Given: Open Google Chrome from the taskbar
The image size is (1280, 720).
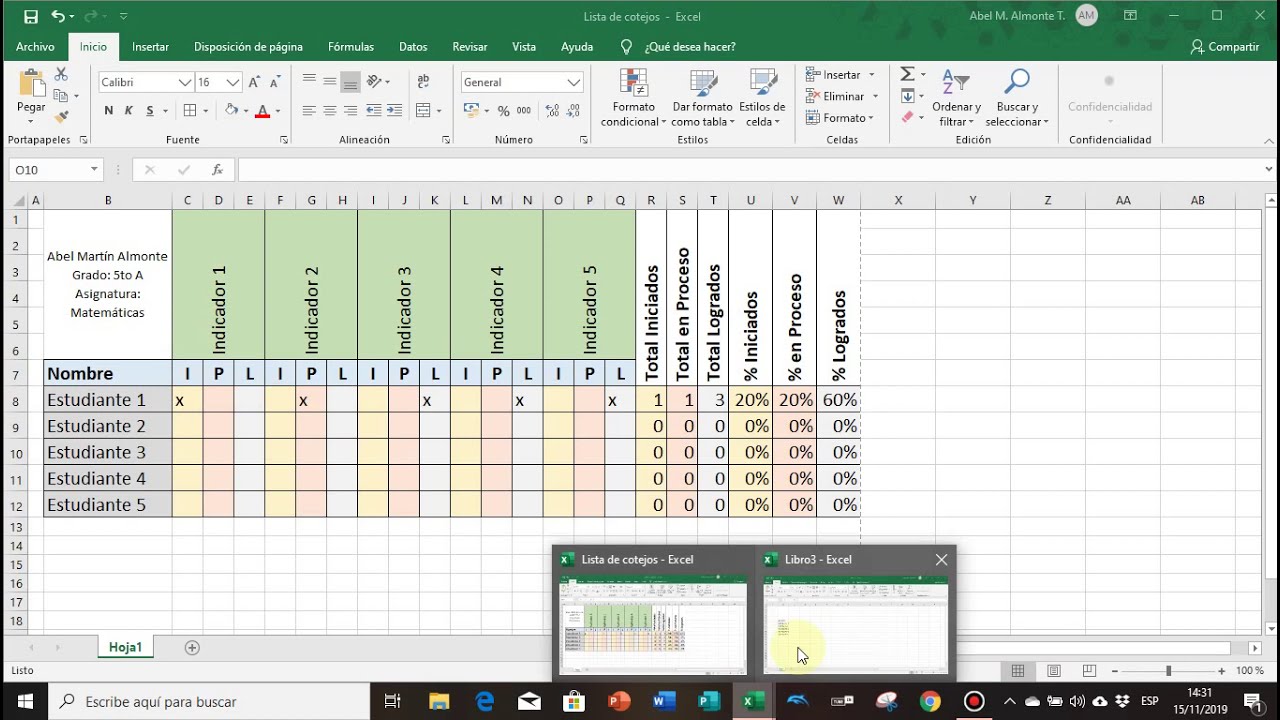Looking at the screenshot, I should click(930, 702).
